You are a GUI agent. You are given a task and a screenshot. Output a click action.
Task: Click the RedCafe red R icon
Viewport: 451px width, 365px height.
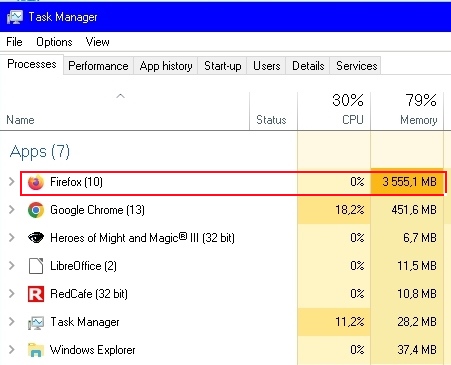pos(36,294)
